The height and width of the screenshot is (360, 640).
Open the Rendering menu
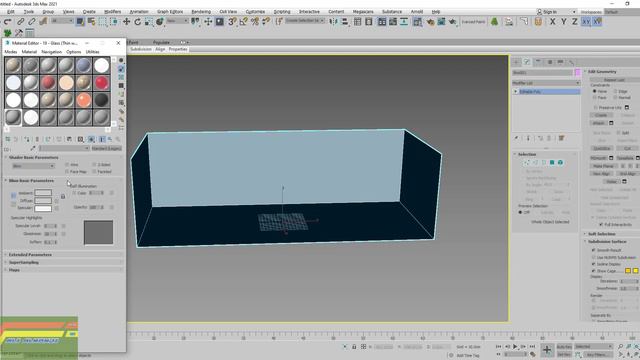tap(201, 11)
